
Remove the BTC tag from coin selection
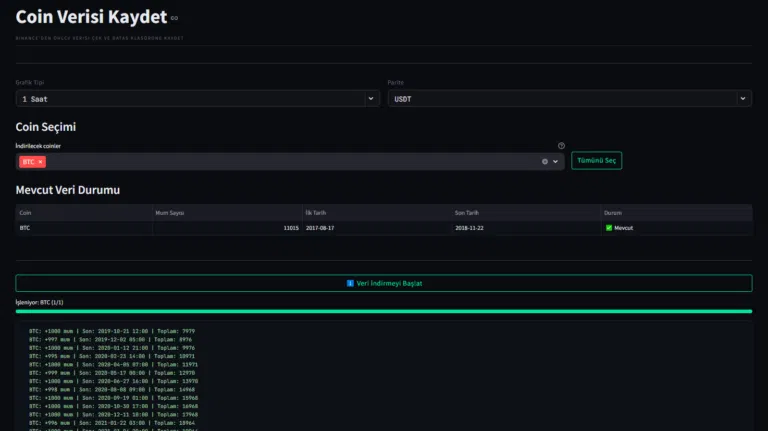click(x=41, y=161)
